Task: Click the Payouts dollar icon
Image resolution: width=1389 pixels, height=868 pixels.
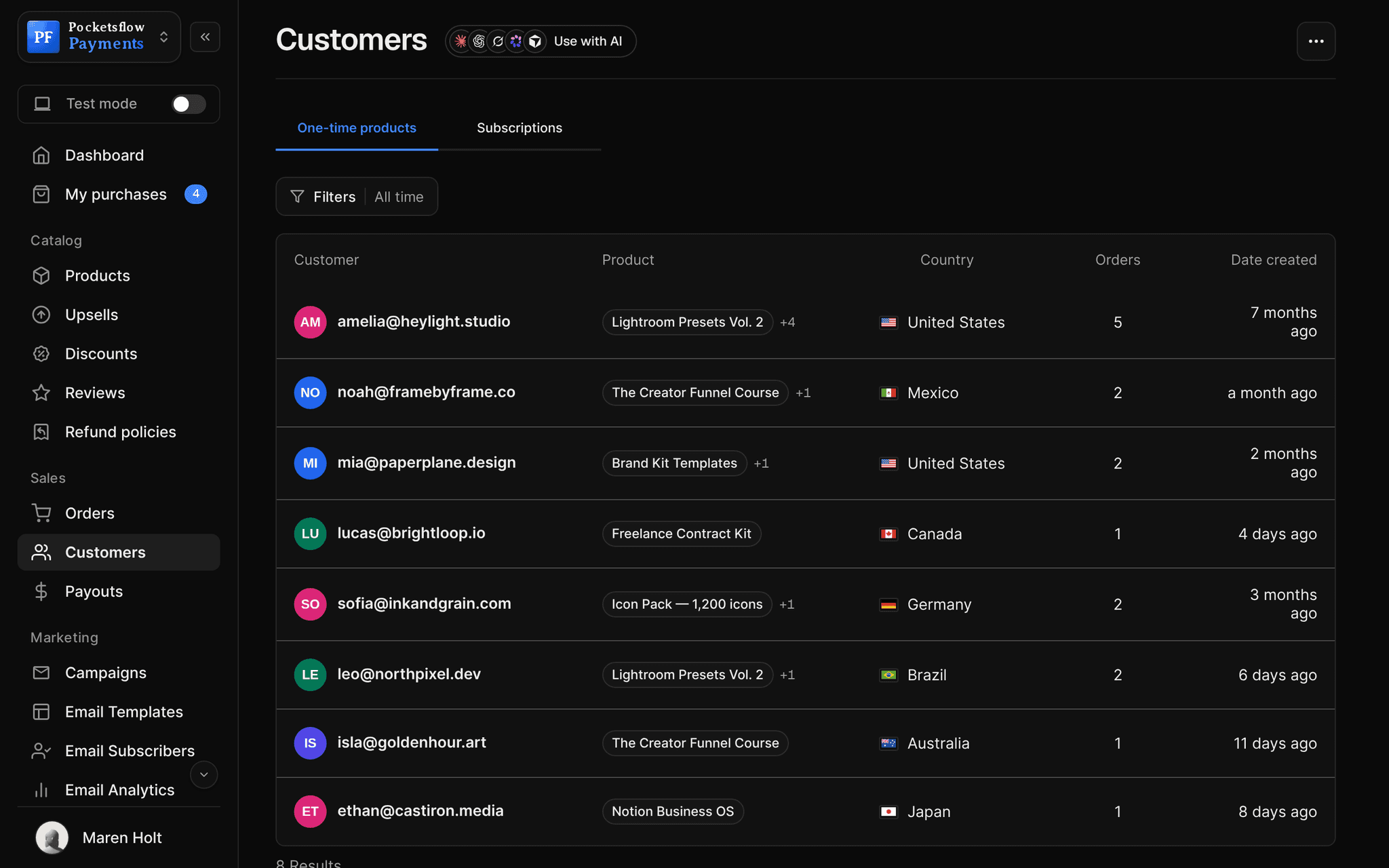Action: point(41,591)
